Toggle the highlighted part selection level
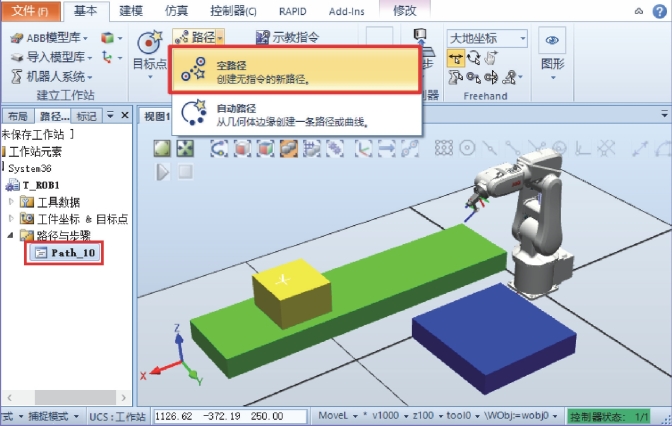This screenshot has height=426, width=672. (288, 148)
